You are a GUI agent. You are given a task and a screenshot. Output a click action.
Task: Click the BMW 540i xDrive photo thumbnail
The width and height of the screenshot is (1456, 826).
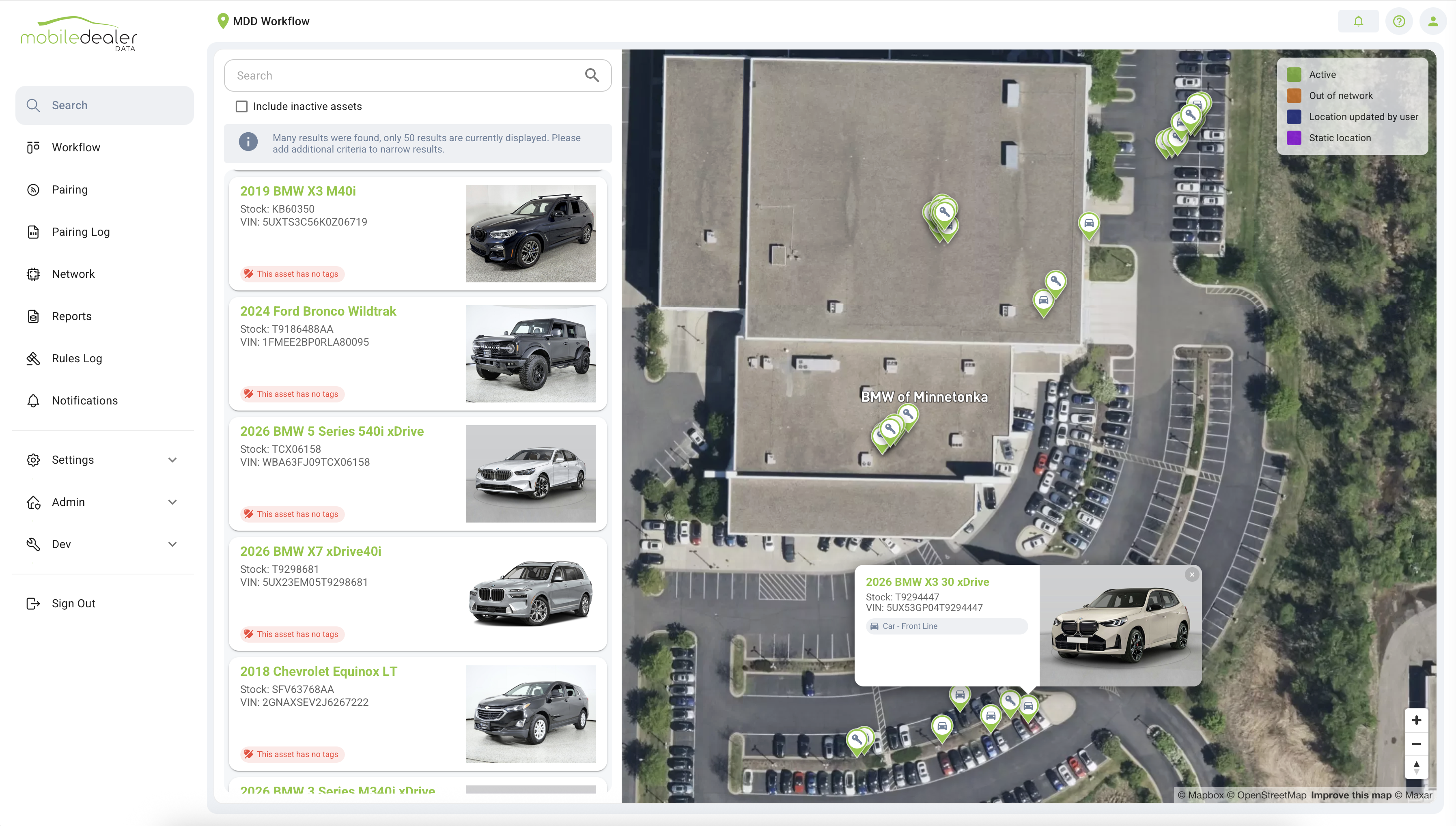pyautogui.click(x=530, y=474)
